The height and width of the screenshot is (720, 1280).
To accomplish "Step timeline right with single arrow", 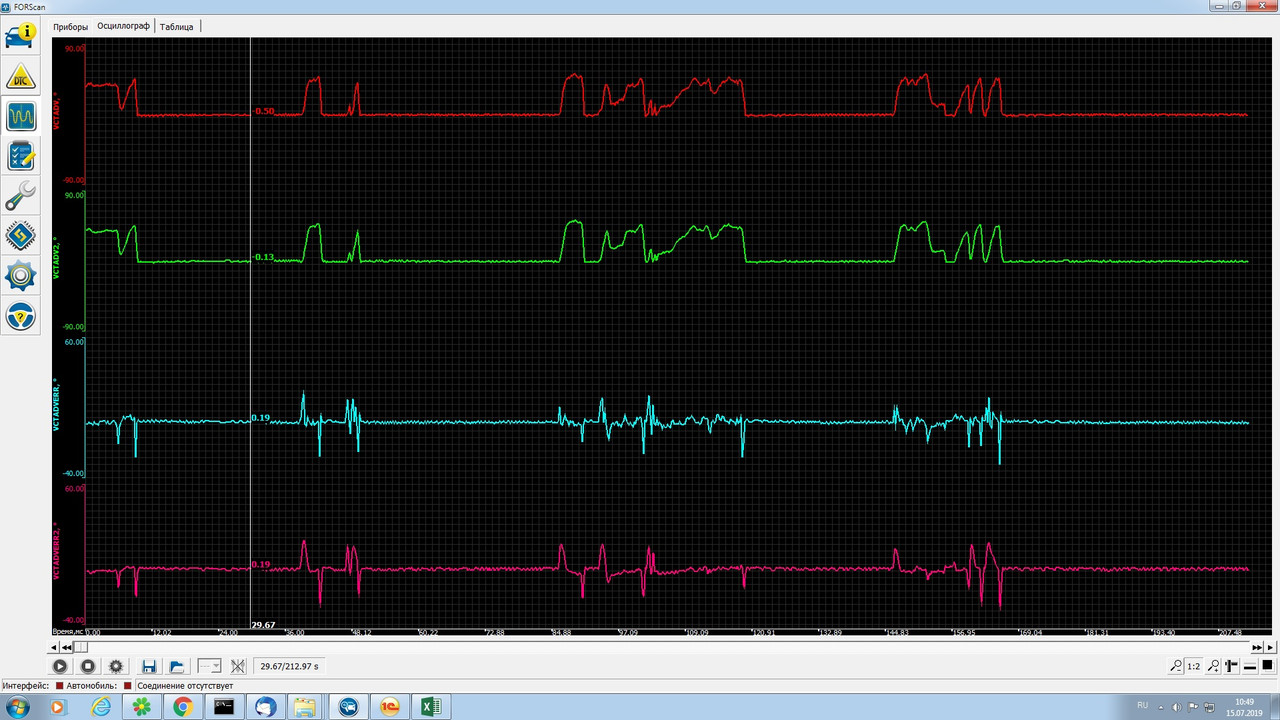I will click(1270, 648).
